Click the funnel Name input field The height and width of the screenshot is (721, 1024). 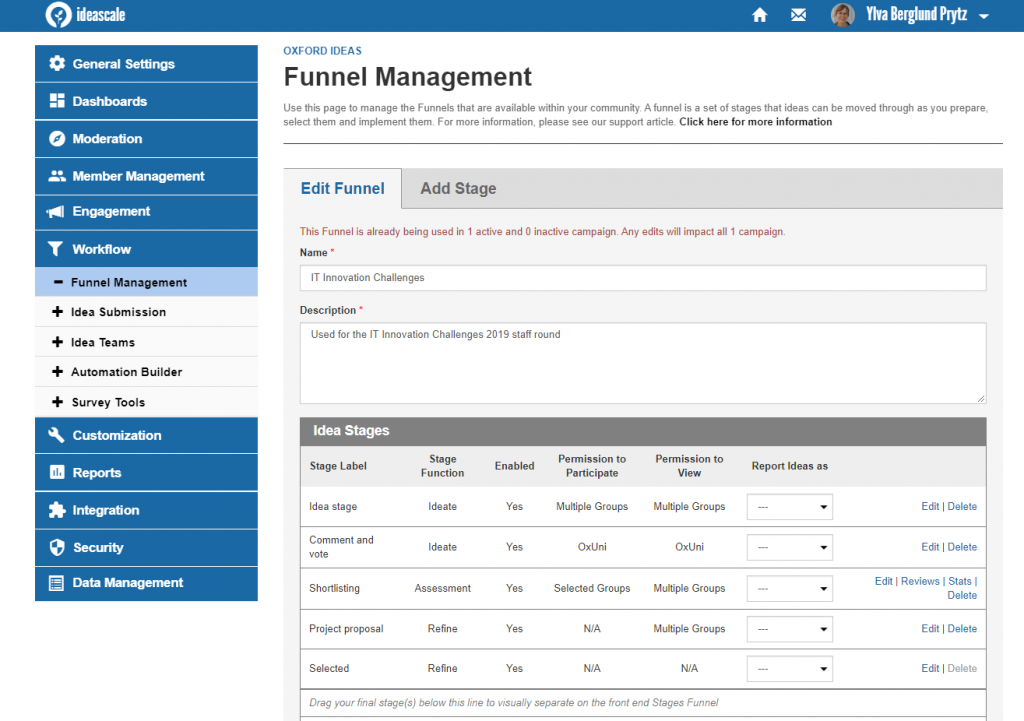coord(642,278)
